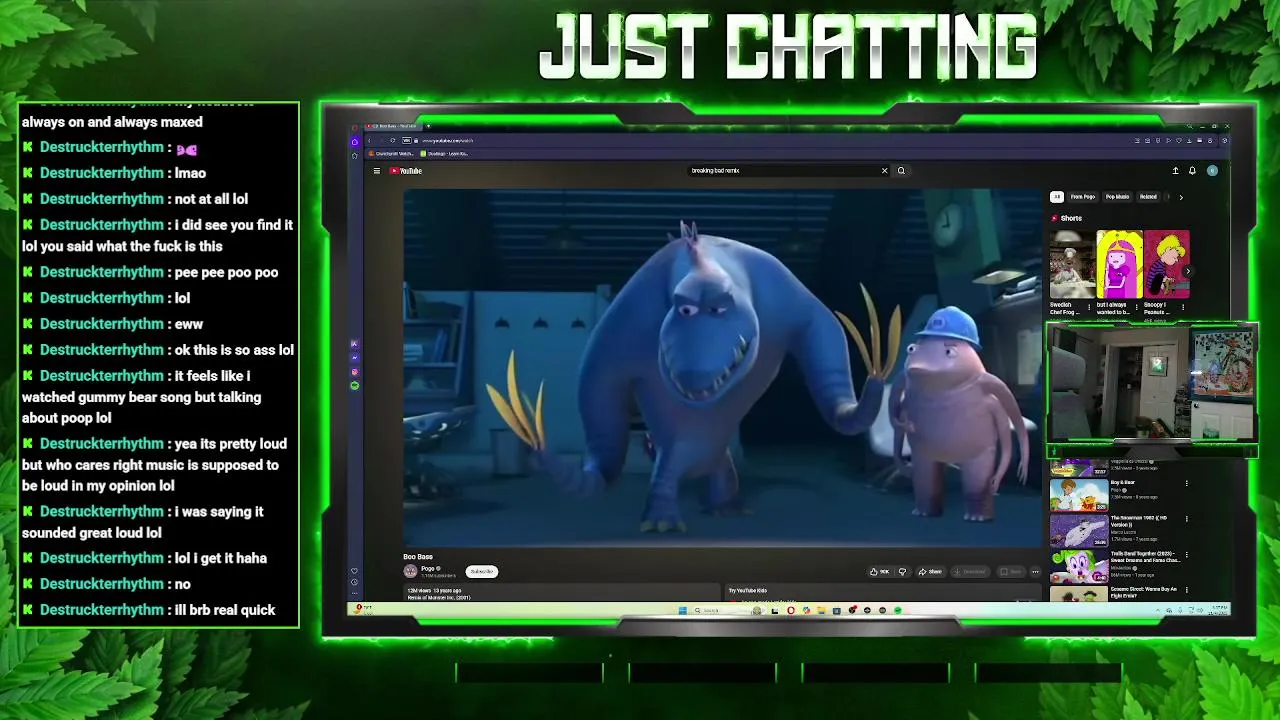This screenshot has width=1280, height=720.
Task: Open the 'Try YouTube Kids' card
Action: pos(884,593)
